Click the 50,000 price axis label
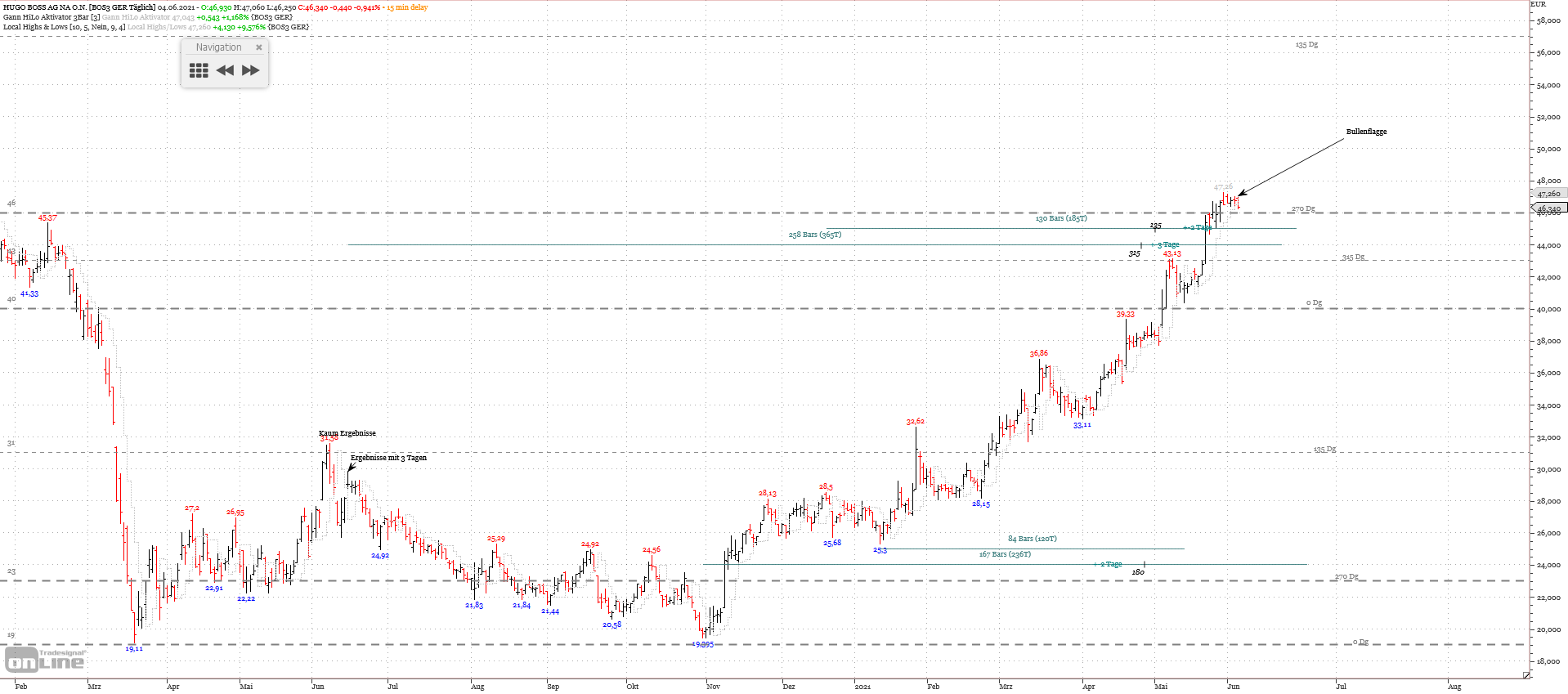 tap(1548, 149)
